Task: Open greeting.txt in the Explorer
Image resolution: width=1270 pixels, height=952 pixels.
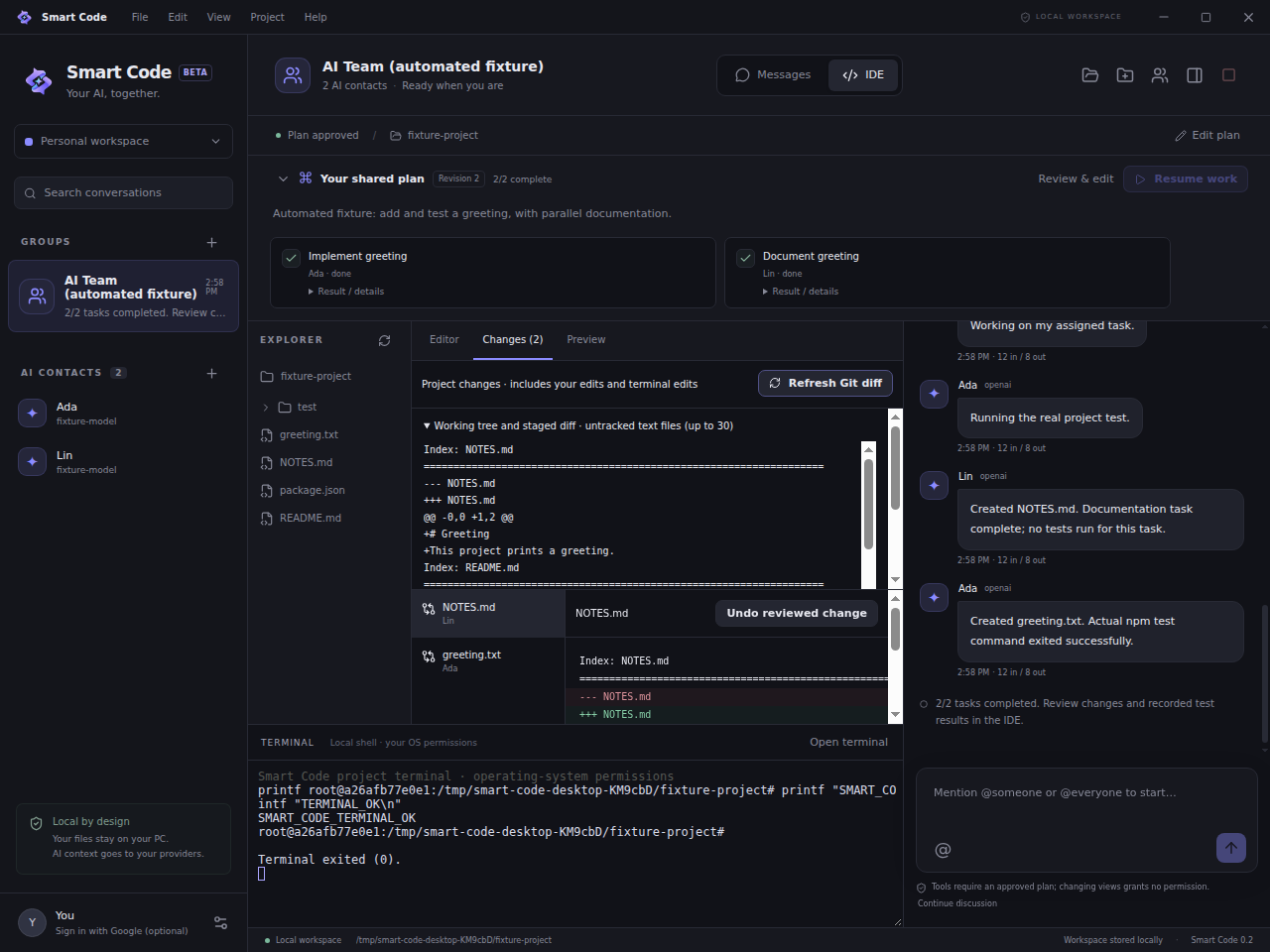Action: click(x=309, y=435)
